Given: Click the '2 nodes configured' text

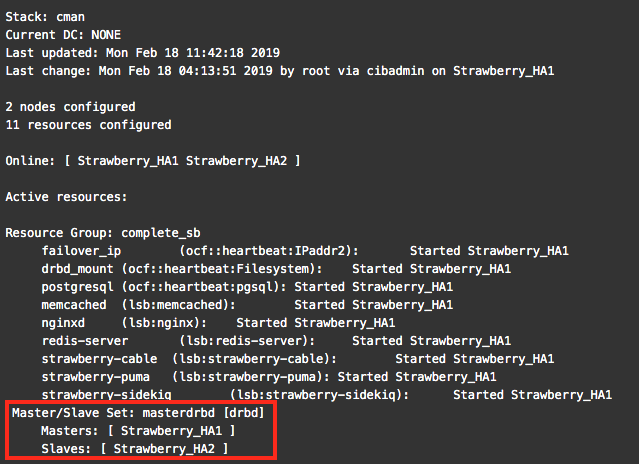Looking at the screenshot, I should point(70,107).
